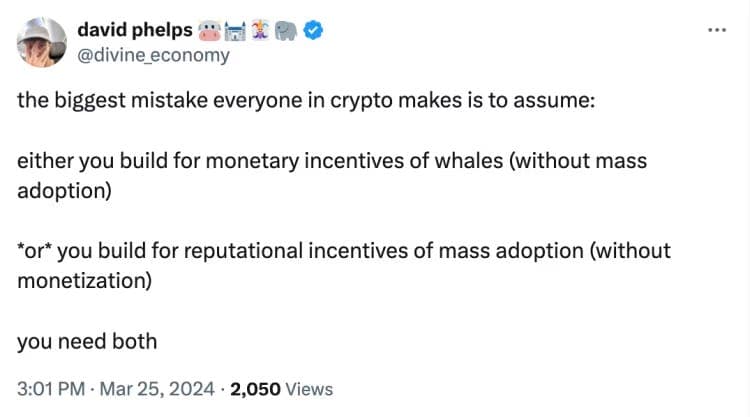Image resolution: width=750 pixels, height=417 pixels.
Task: Click the word 'monetization)' in tweet
Action: click(x=85, y=281)
